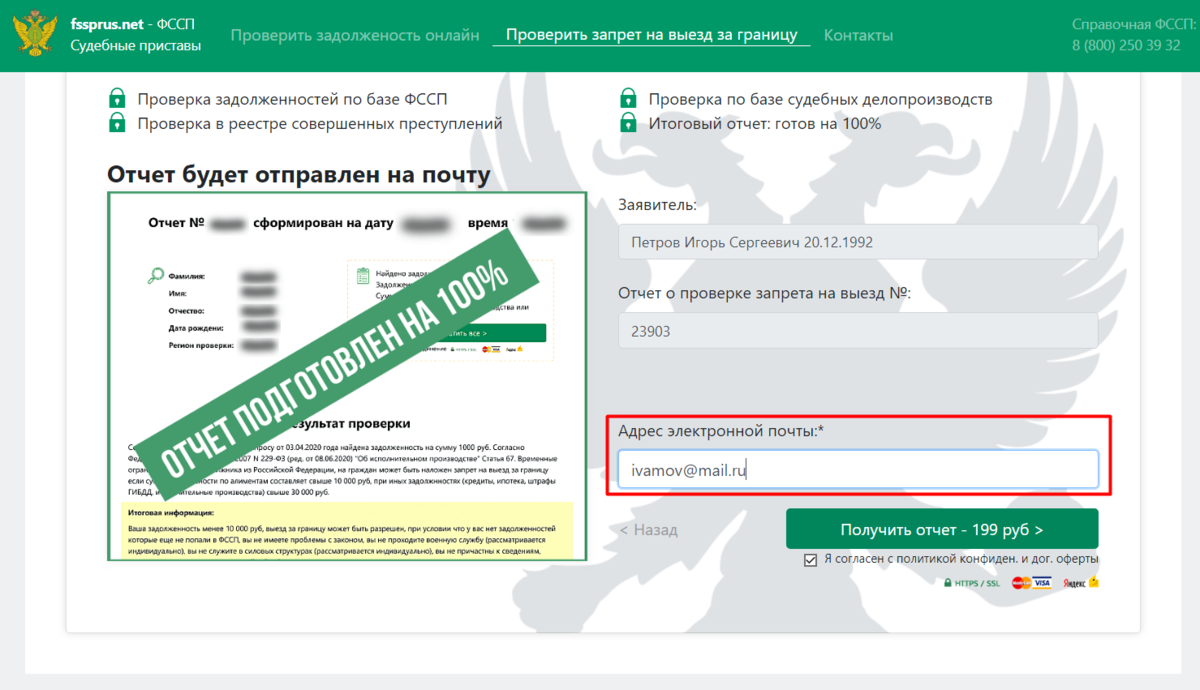Click the FSSP eagle emblem logo
The height and width of the screenshot is (690, 1200).
pyautogui.click(x=35, y=35)
